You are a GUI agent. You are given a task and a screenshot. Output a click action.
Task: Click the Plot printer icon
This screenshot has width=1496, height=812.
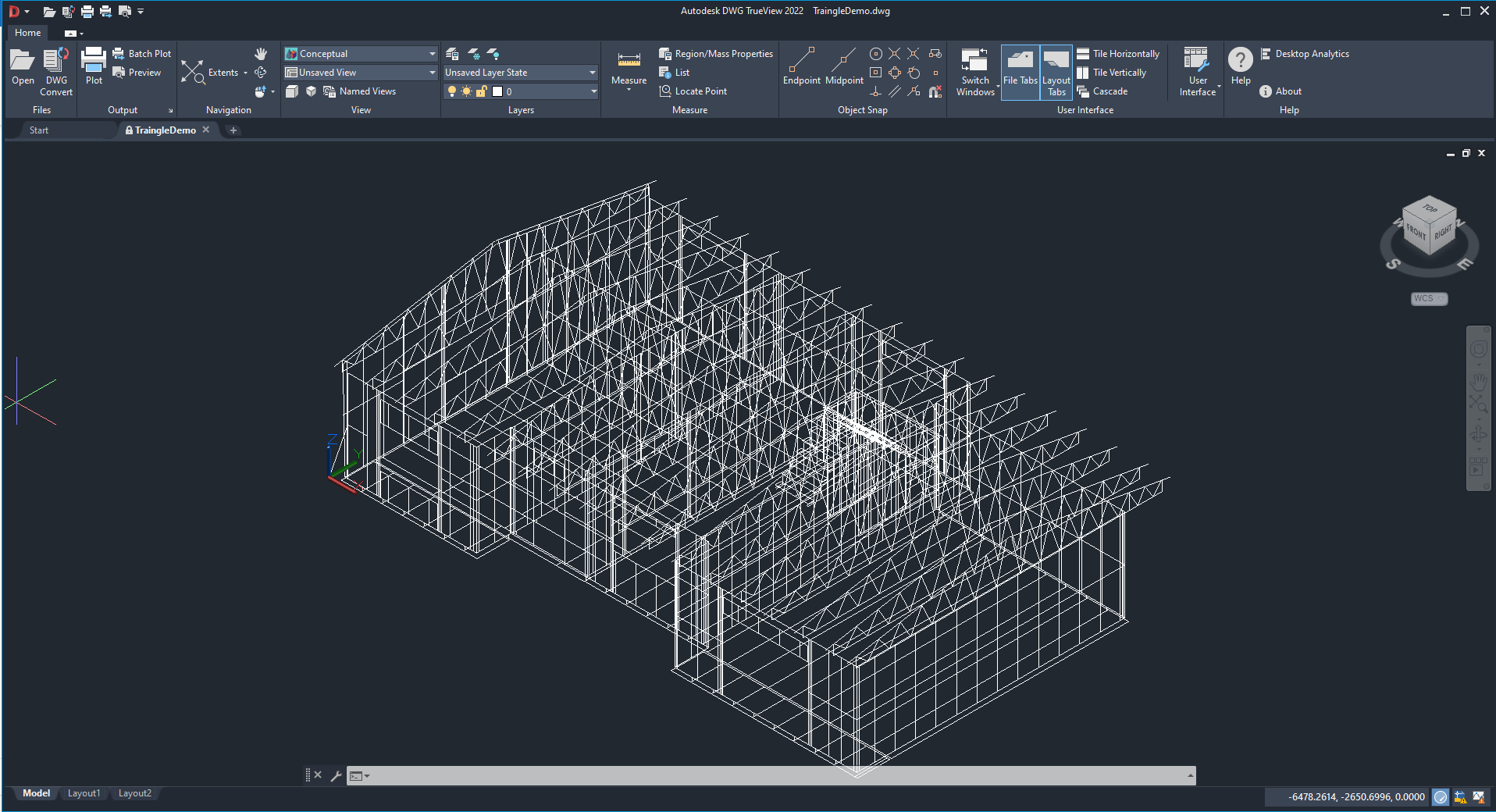pyautogui.click(x=94, y=61)
